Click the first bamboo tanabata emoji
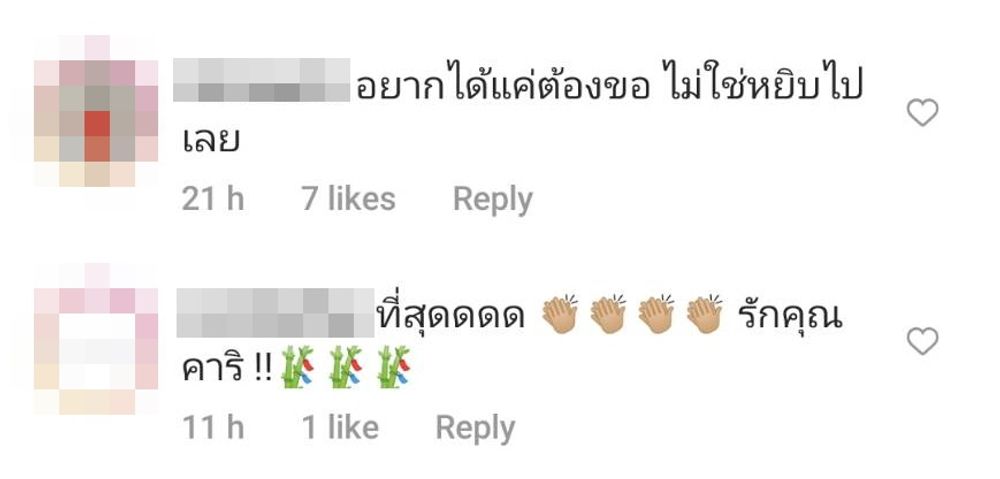This screenshot has height=479, width=1000. point(298,367)
